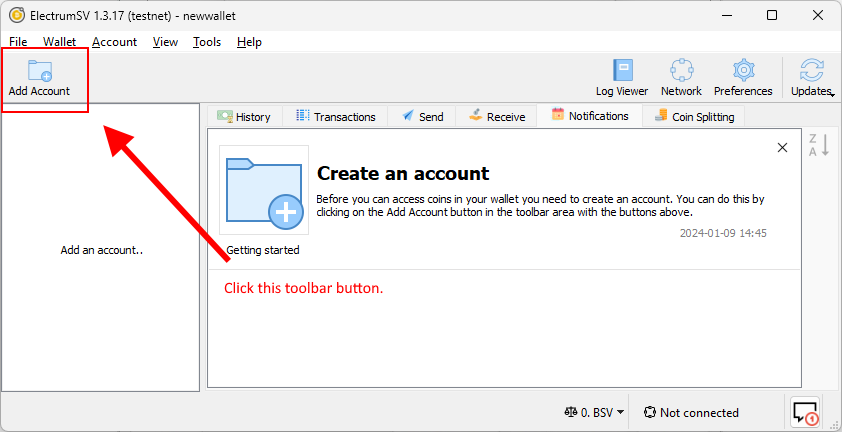Viewport: 842px width, 432px height.
Task: Click the Getting started folder icon
Action: 264,190
